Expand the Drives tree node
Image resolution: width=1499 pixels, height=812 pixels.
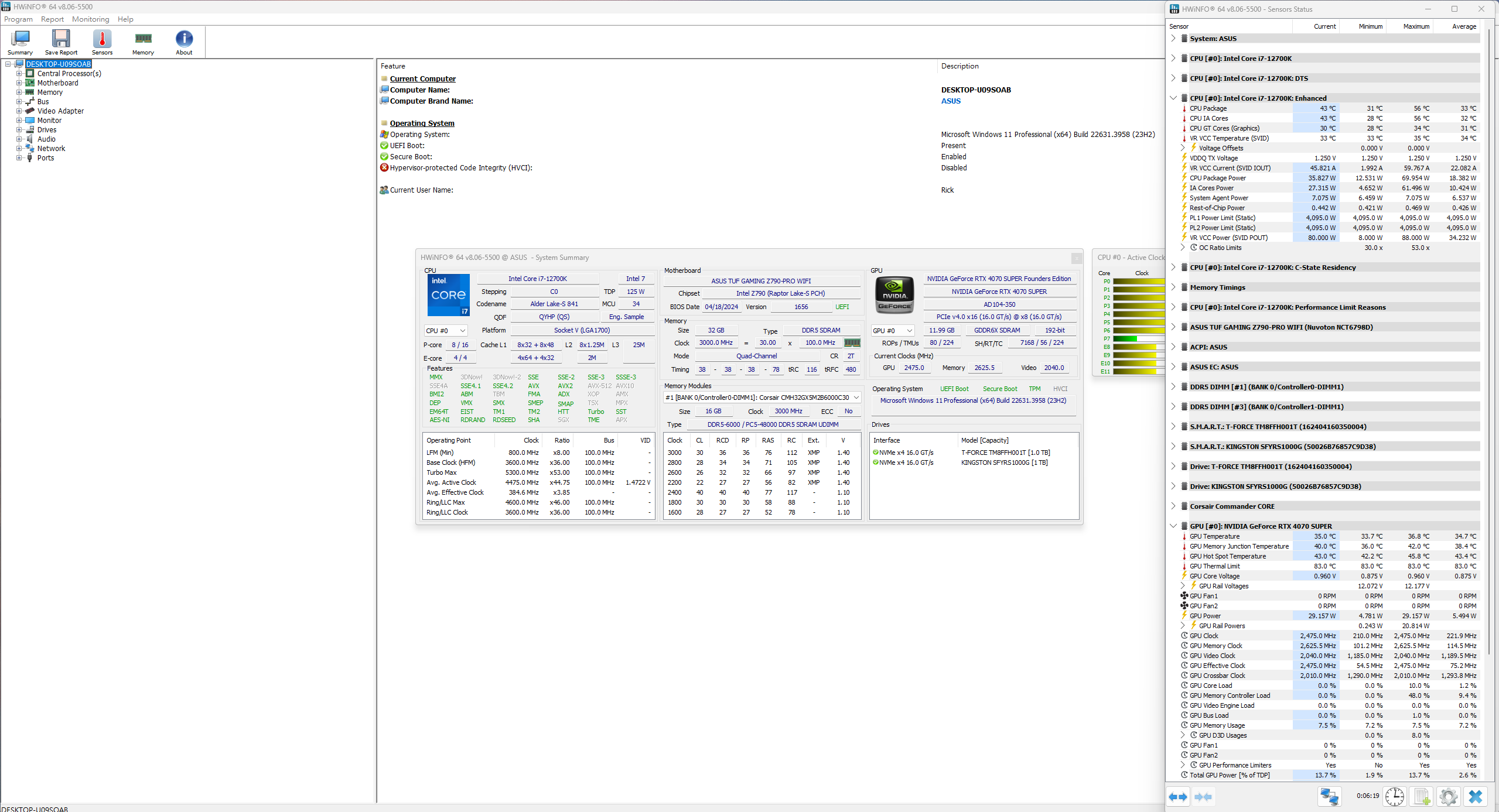coord(19,130)
